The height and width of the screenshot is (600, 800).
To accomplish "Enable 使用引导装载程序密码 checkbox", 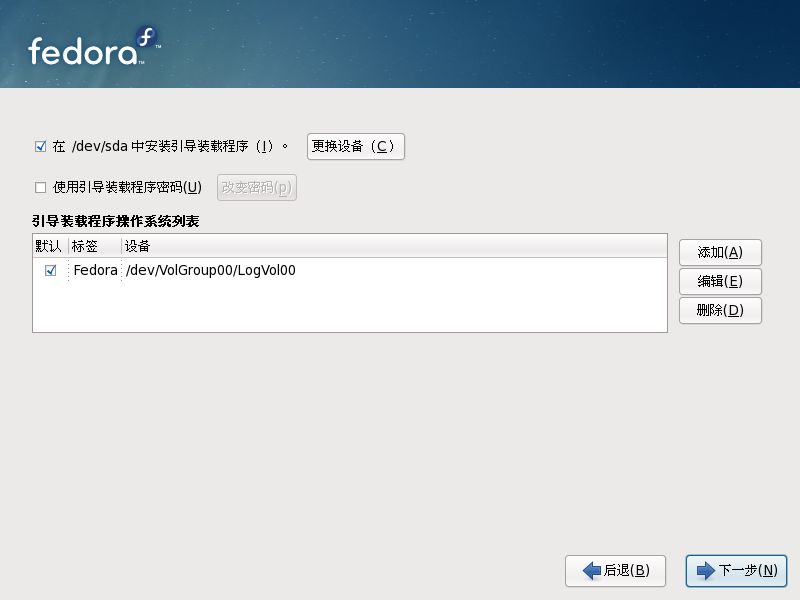I will click(40, 188).
